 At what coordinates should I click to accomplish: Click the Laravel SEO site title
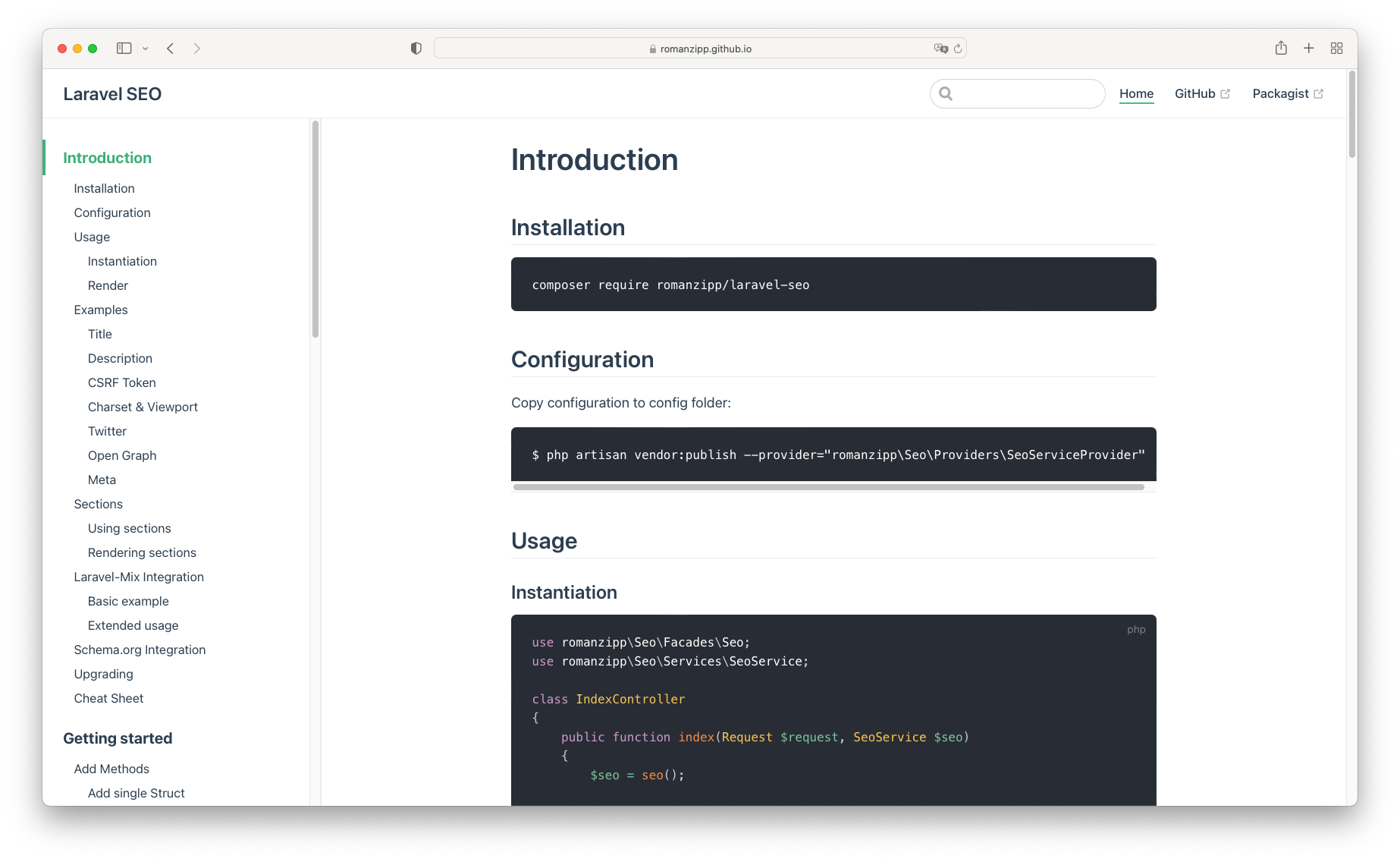click(112, 94)
